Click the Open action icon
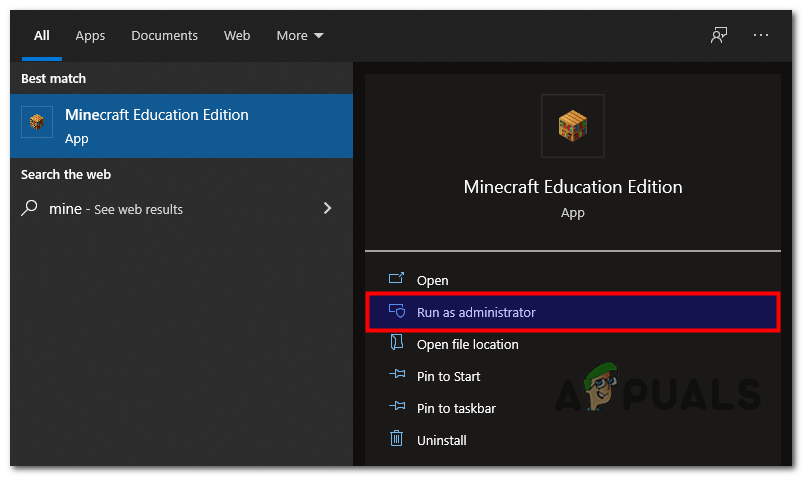Viewport: 803px width, 477px height. 396,278
